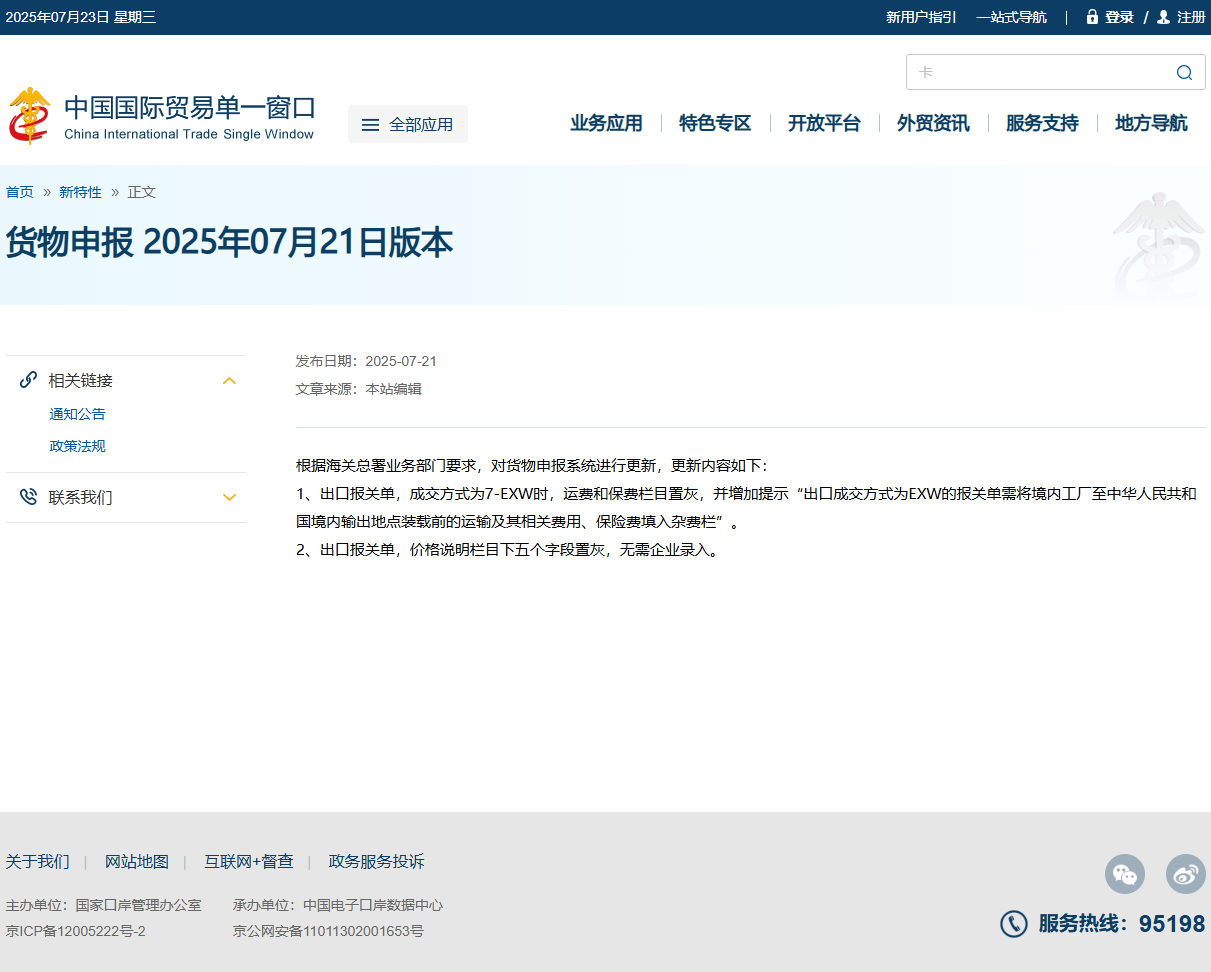Screen dimensions: 1211x972
Task: Collapse the 相关链接 section chevron
Action: point(229,381)
